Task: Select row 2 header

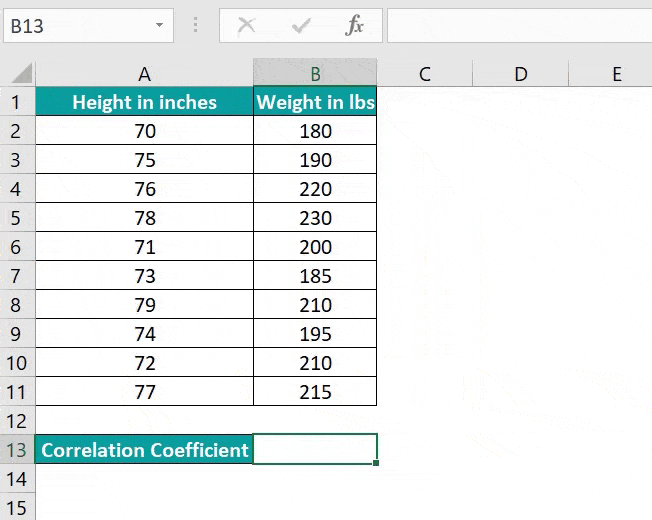Action: click(x=17, y=131)
